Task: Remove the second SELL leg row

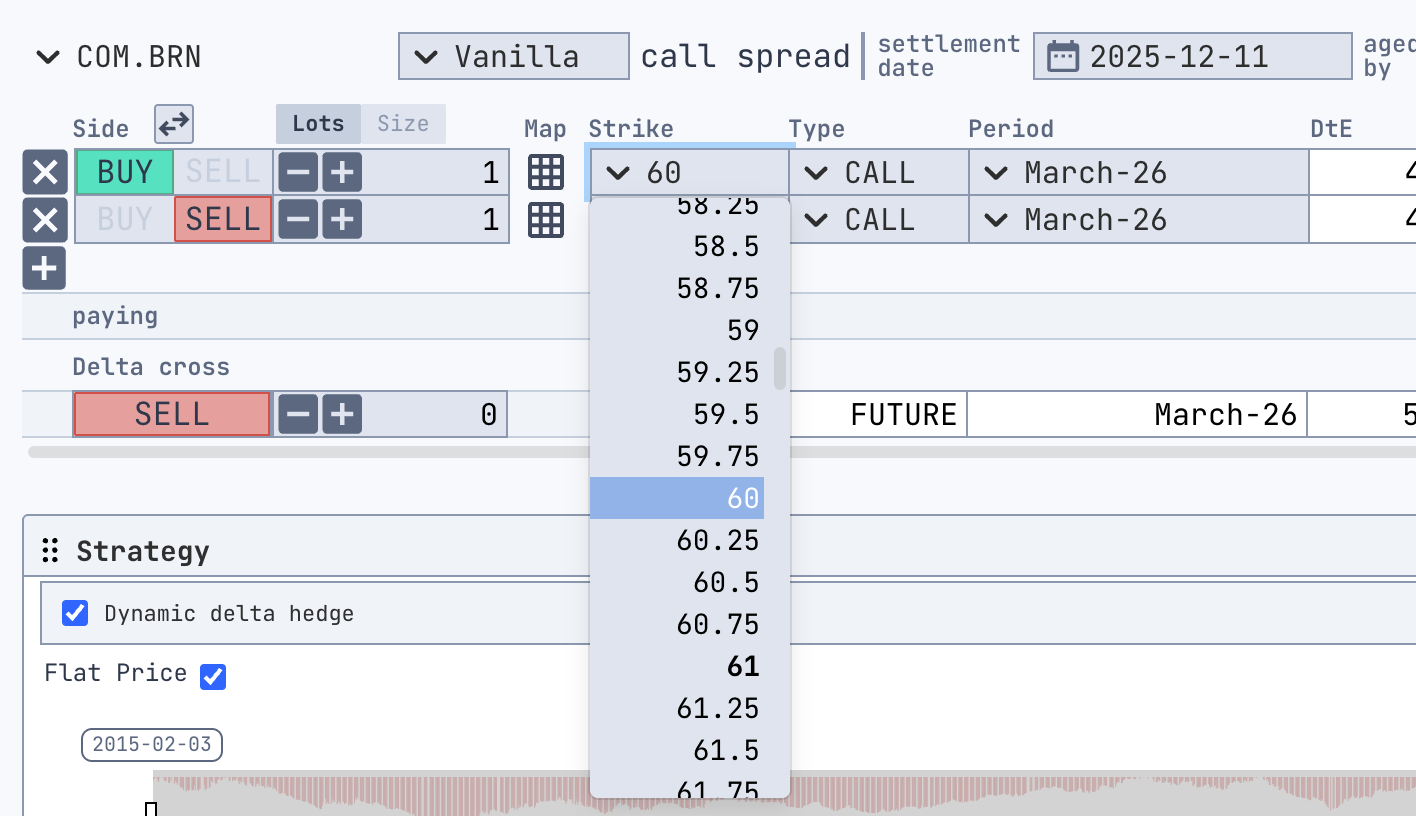Action: coord(45,220)
